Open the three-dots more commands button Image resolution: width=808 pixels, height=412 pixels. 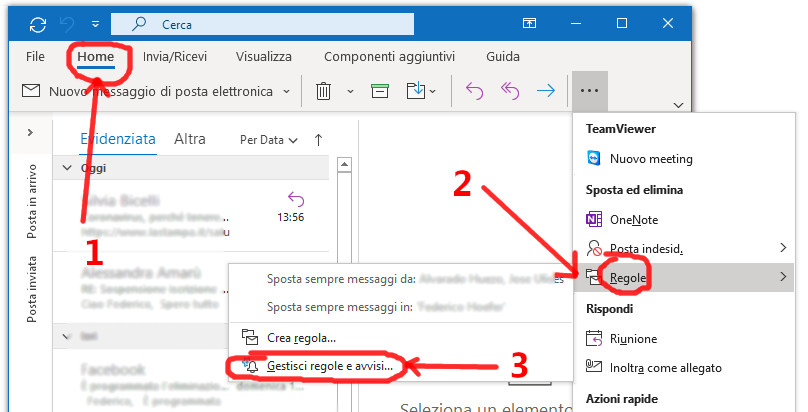[x=589, y=91]
